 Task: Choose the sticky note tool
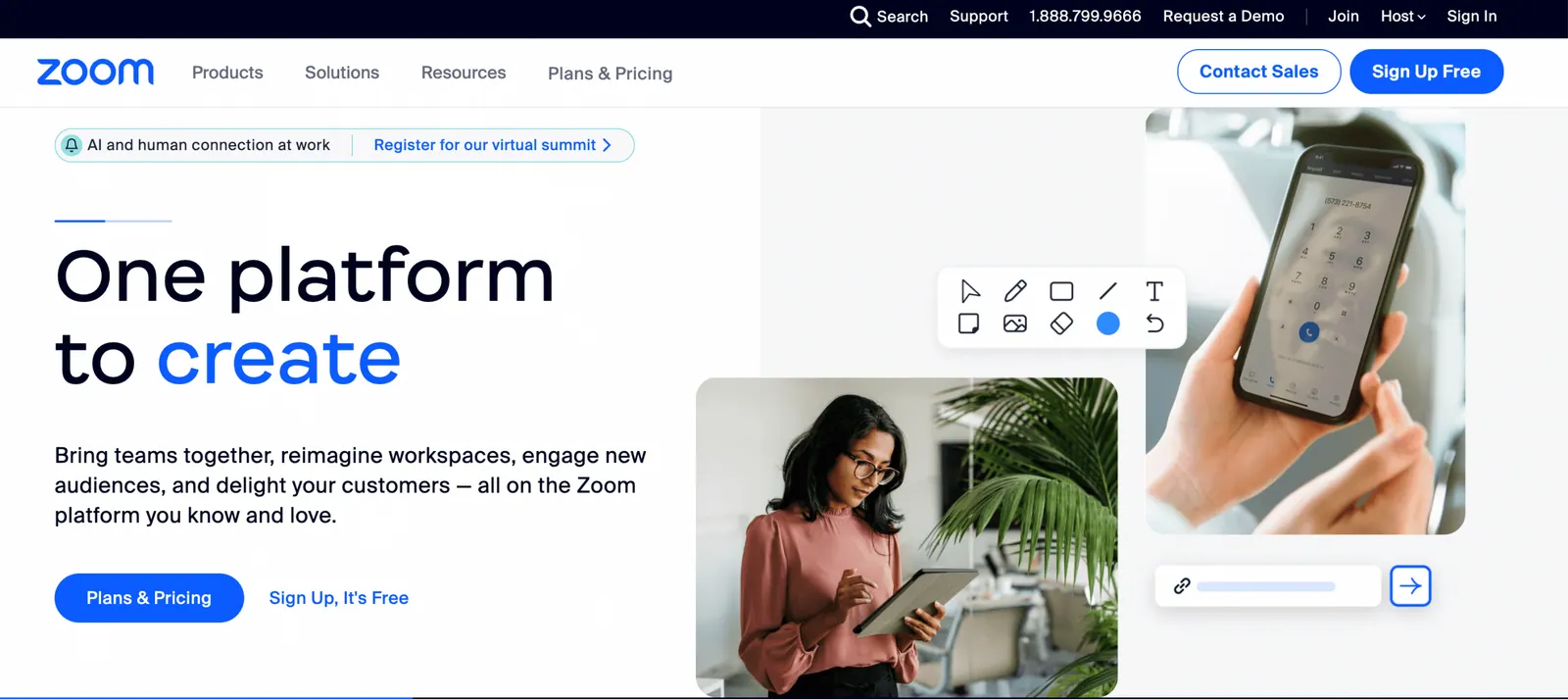[969, 324]
